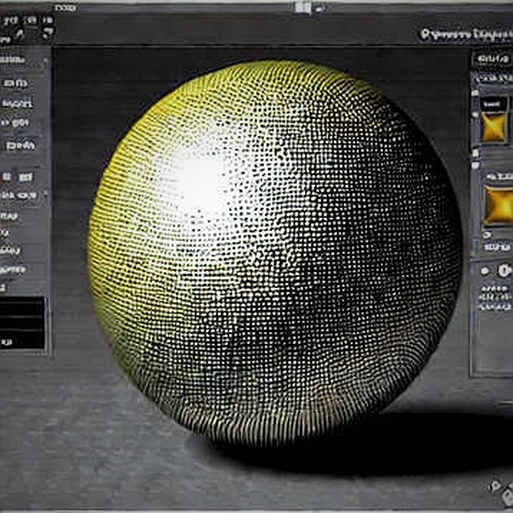This screenshot has height=513, width=513.
Task: Open the top-right panel header dropdown
Action: pyautogui.click(x=493, y=59)
